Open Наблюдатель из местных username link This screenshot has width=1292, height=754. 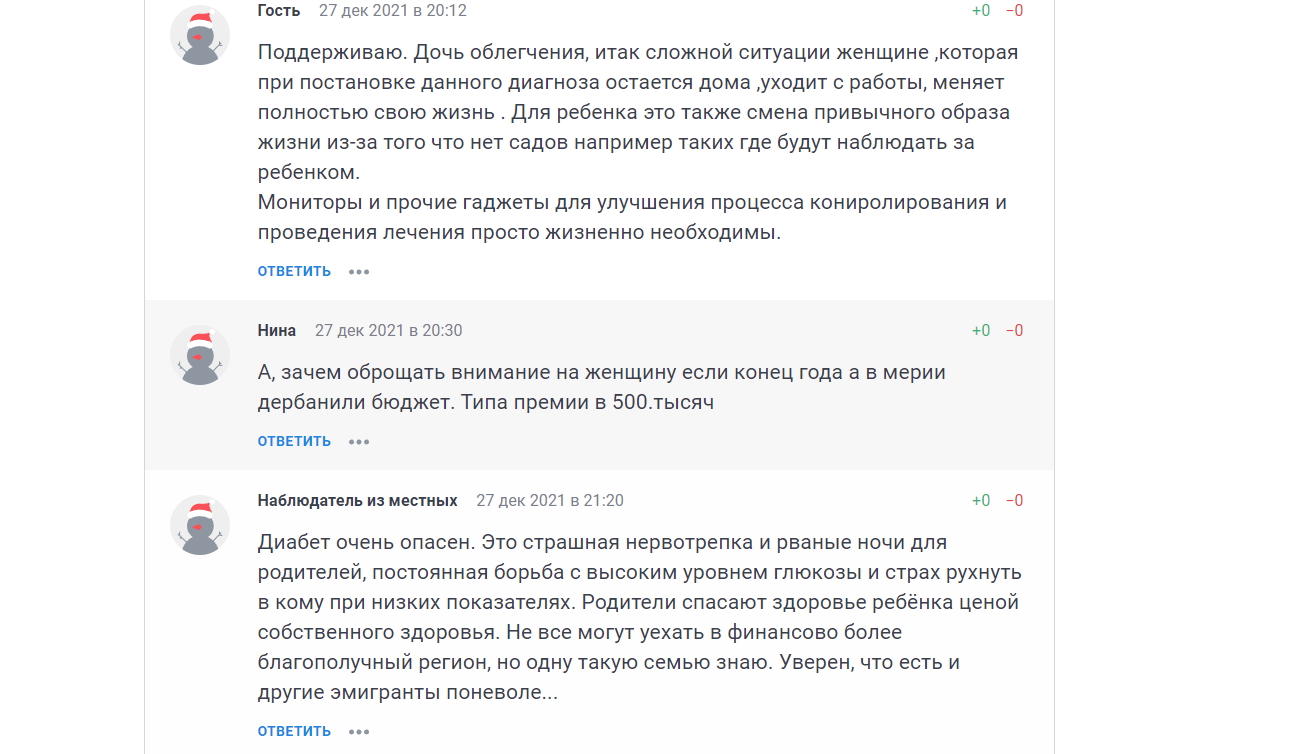click(x=358, y=501)
